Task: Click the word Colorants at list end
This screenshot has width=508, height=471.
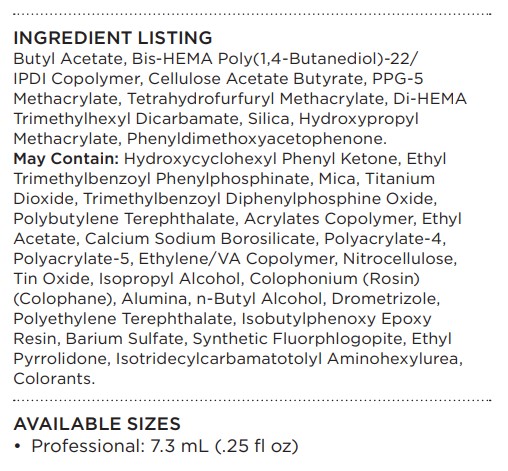Action: (54, 379)
